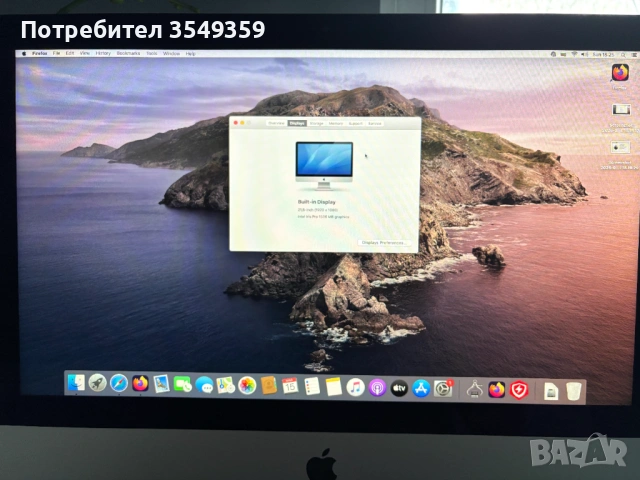Open purple Podcasts icon in Dock

(378, 387)
